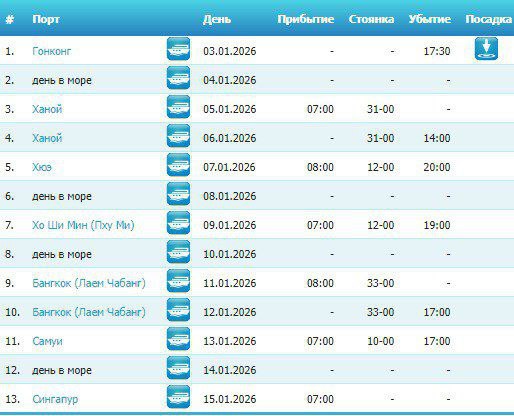Click the Посадка column header
Screen dimensions: 514x416
(489, 19)
